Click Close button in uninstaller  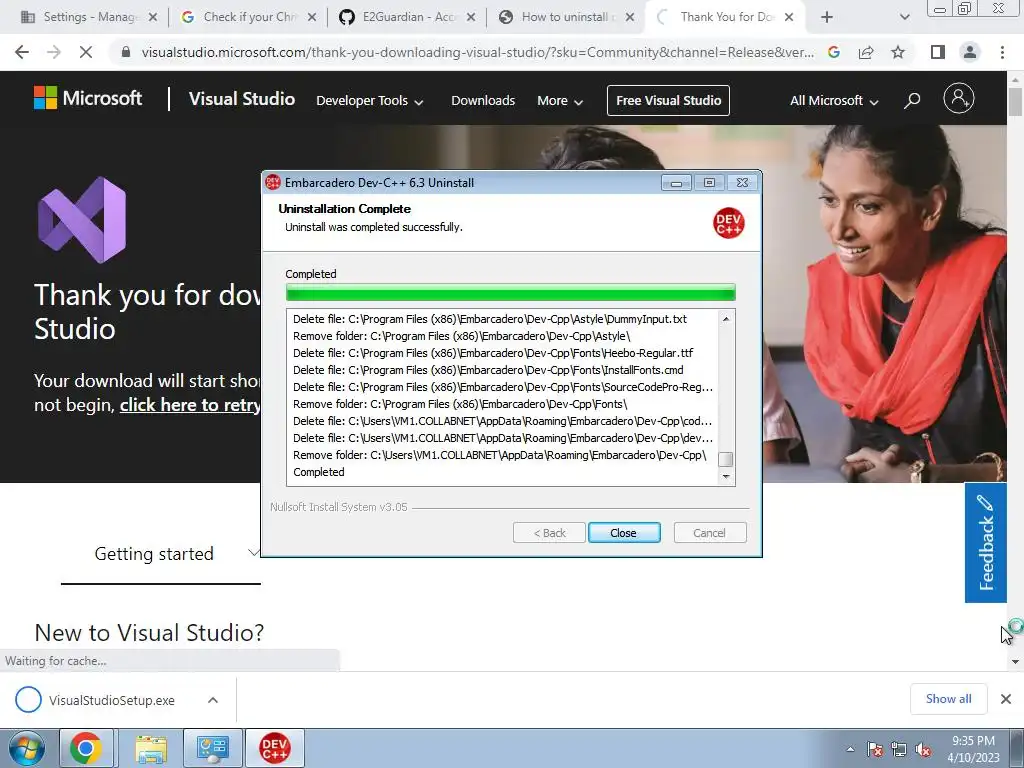pos(624,533)
